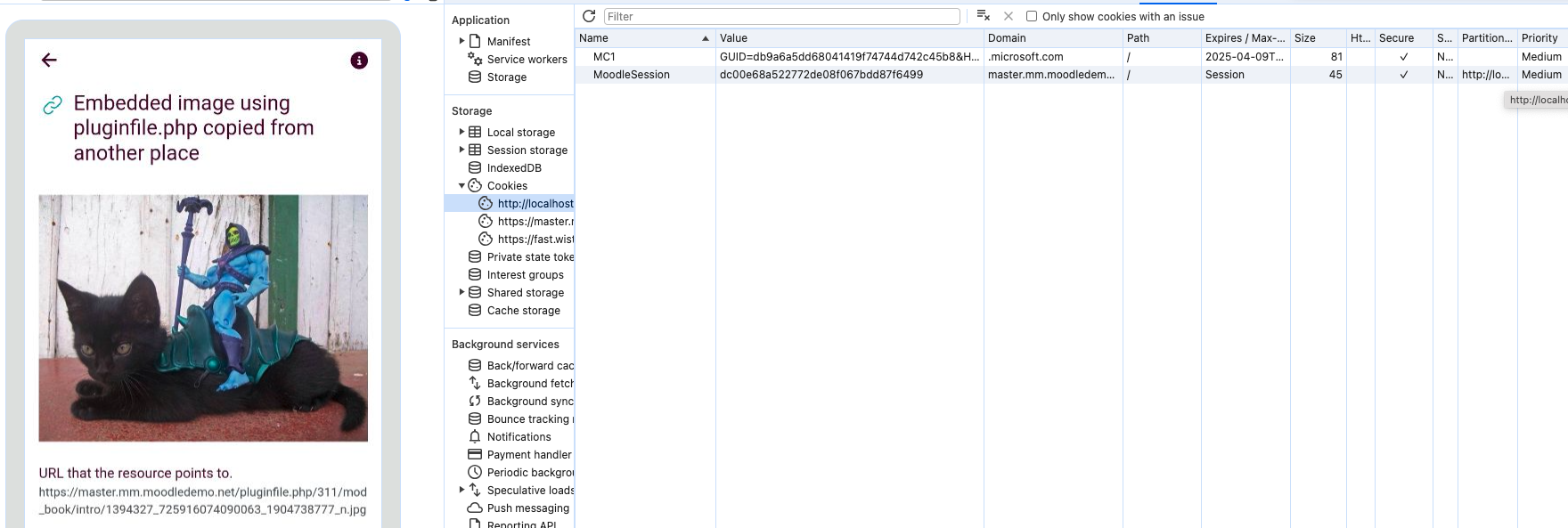1568x528 pixels.
Task: Enable Only show cookies with an issue
Action: click(1032, 16)
